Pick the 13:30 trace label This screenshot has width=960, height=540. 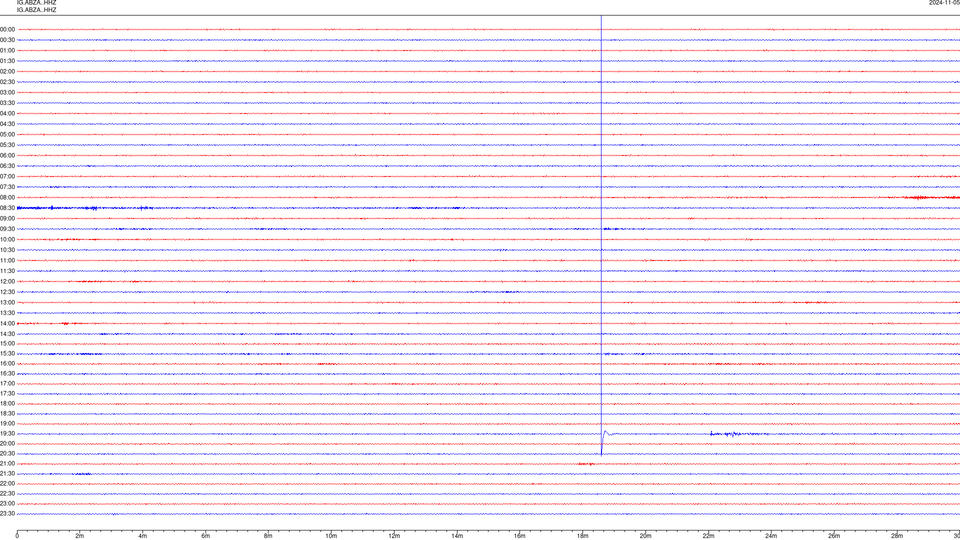(x=7, y=313)
